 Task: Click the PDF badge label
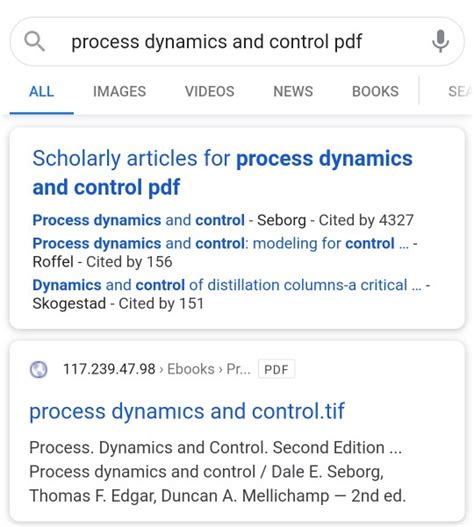[x=276, y=369]
